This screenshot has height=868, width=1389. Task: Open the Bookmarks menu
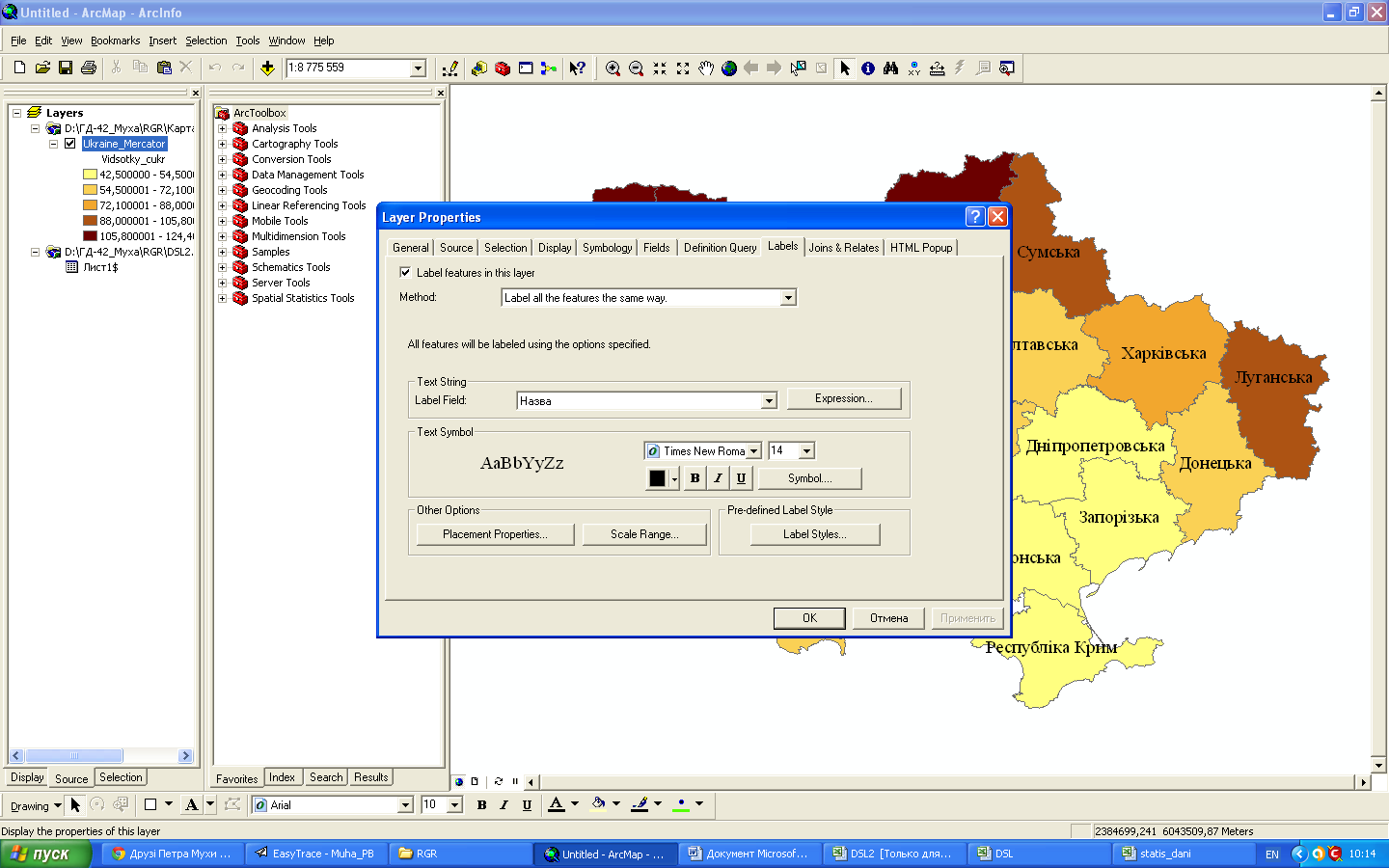115,41
